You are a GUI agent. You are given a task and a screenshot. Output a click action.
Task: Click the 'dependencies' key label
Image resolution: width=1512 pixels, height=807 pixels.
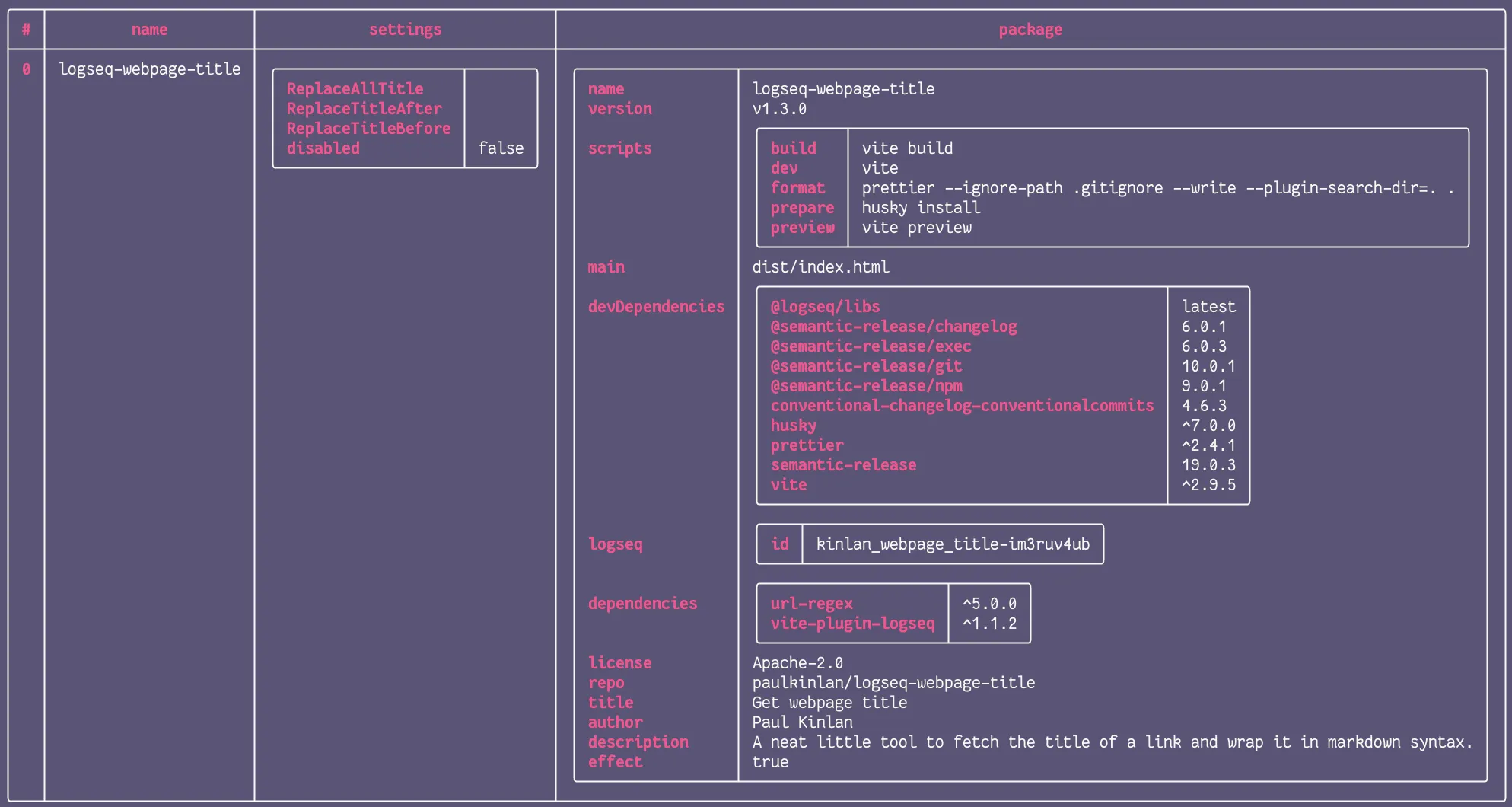pyautogui.click(x=642, y=604)
